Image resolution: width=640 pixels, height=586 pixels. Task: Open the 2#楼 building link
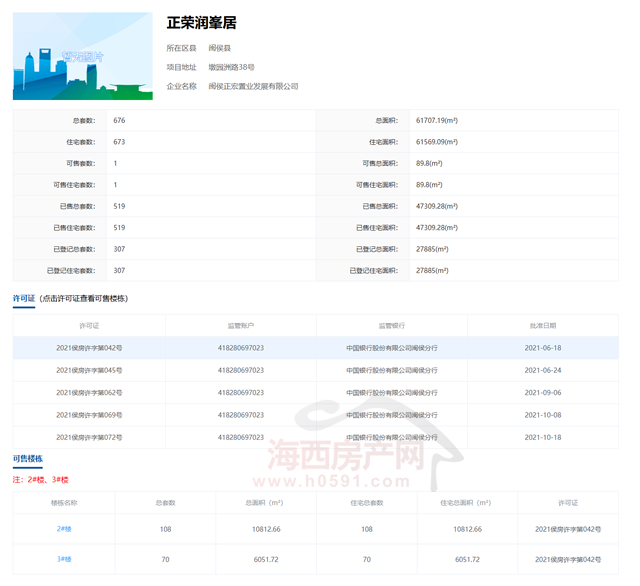(63, 528)
